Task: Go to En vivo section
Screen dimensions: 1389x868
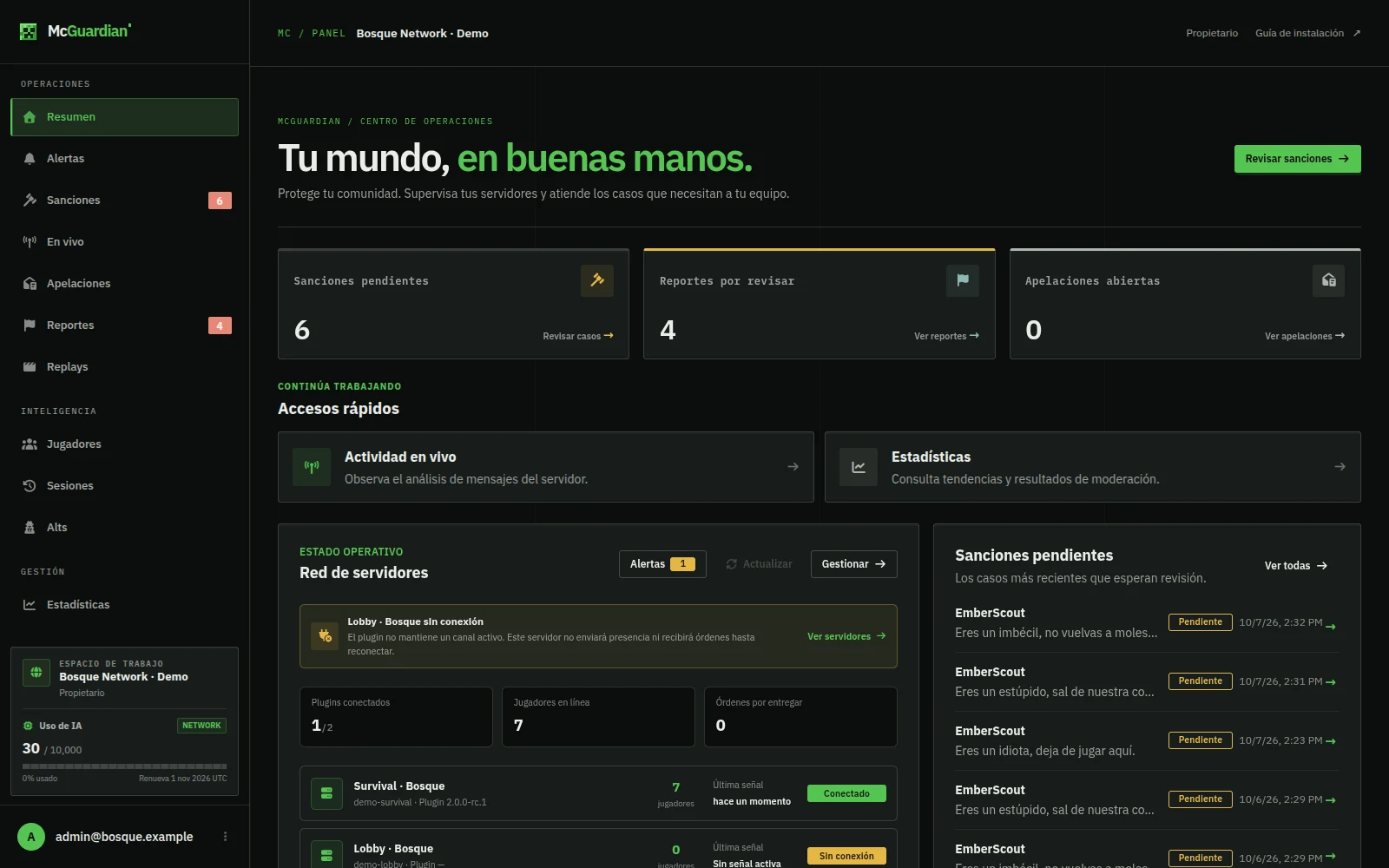Action: 124,242
